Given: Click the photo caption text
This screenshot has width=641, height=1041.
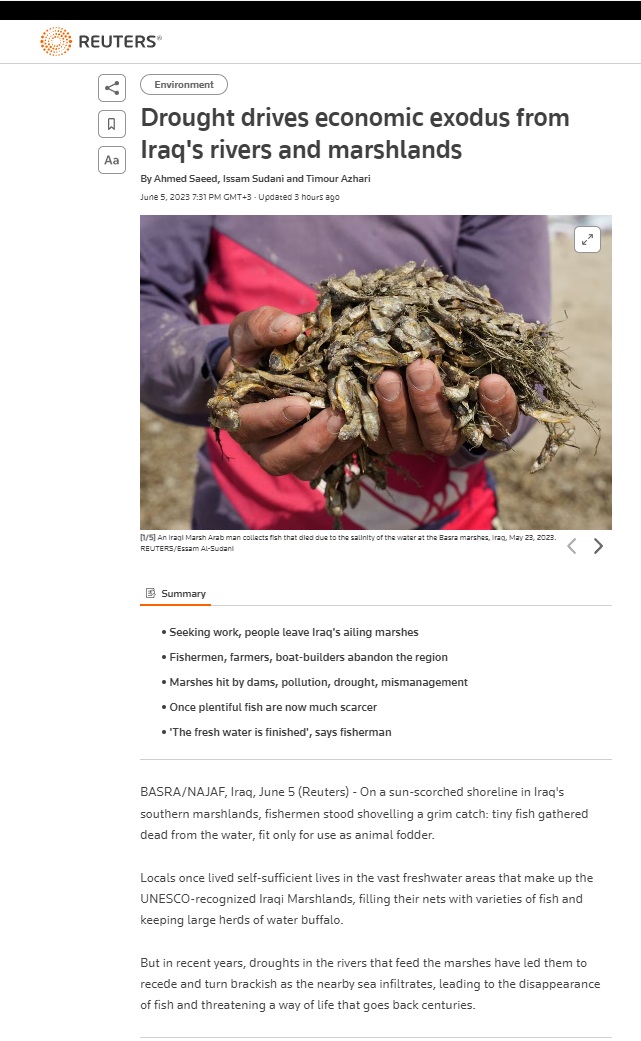Looking at the screenshot, I should (348, 542).
